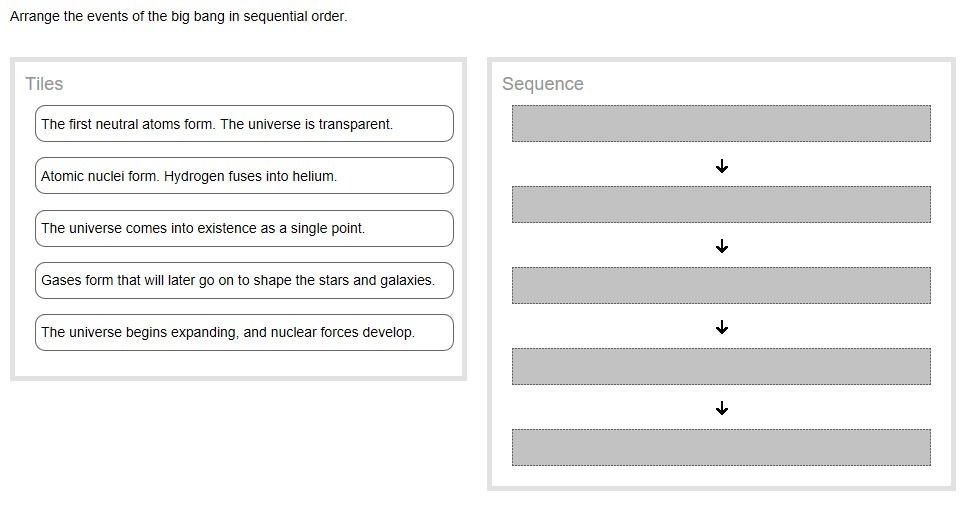980x505 pixels.
Task: Click the arrow below the first sequence slot
Action: click(x=722, y=166)
